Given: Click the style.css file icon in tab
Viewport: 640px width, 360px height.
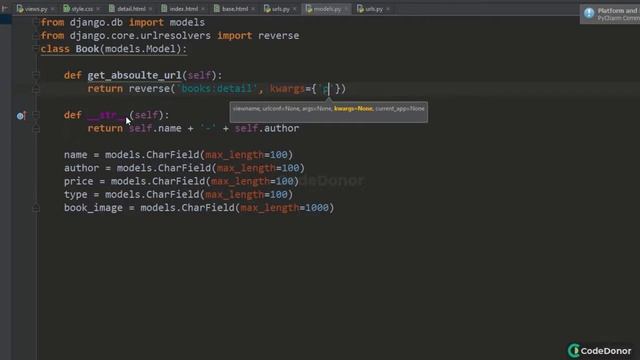Looking at the screenshot, I should 67,9.
